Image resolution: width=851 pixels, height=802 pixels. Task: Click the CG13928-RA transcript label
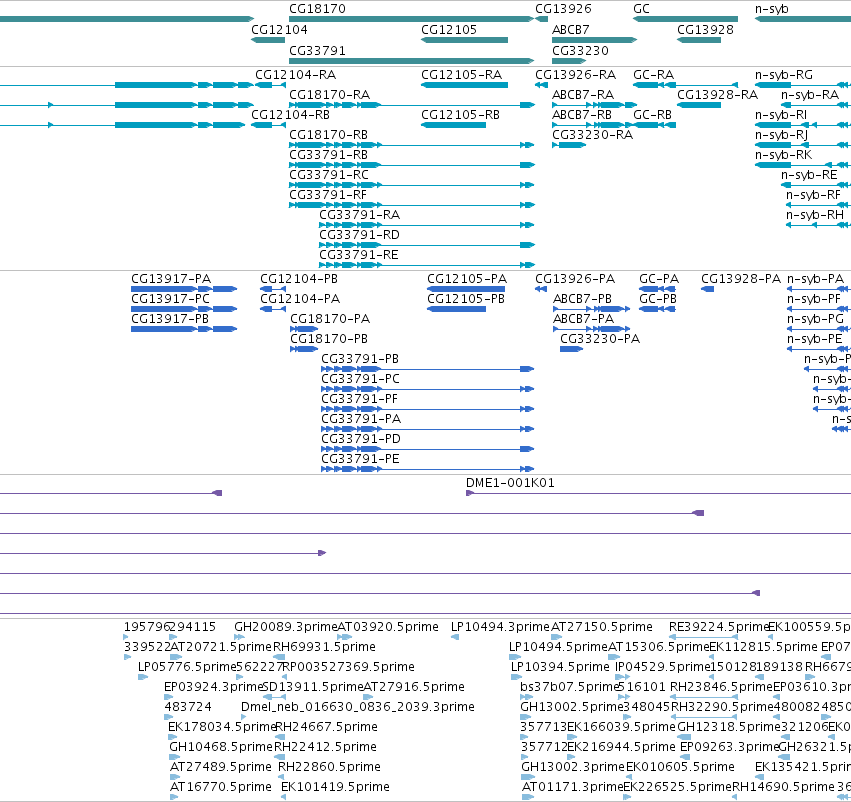pos(717,94)
